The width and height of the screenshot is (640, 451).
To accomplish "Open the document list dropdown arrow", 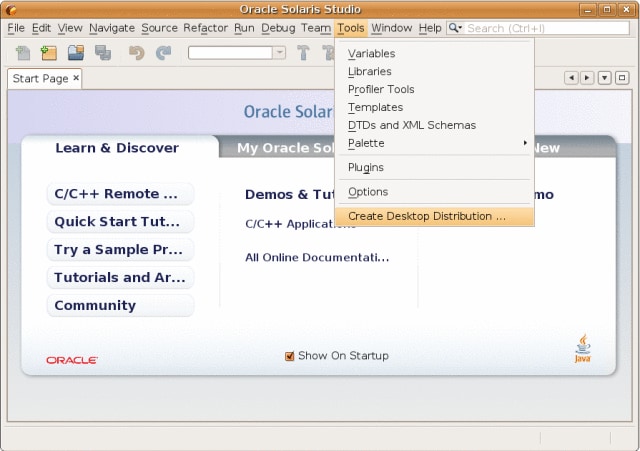I will click(x=604, y=77).
